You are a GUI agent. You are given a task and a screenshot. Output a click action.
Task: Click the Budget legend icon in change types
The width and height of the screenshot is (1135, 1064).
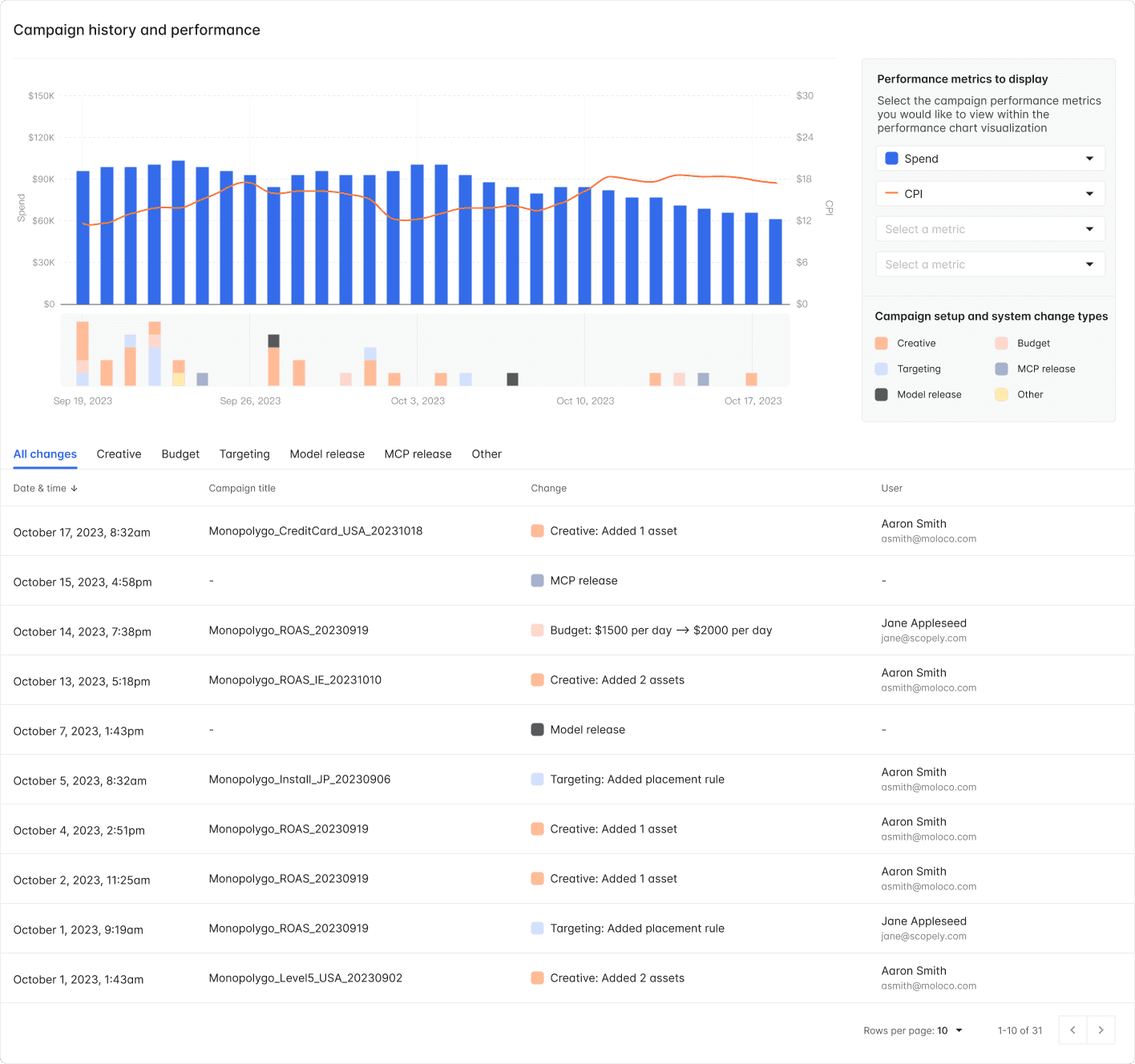tap(1001, 343)
